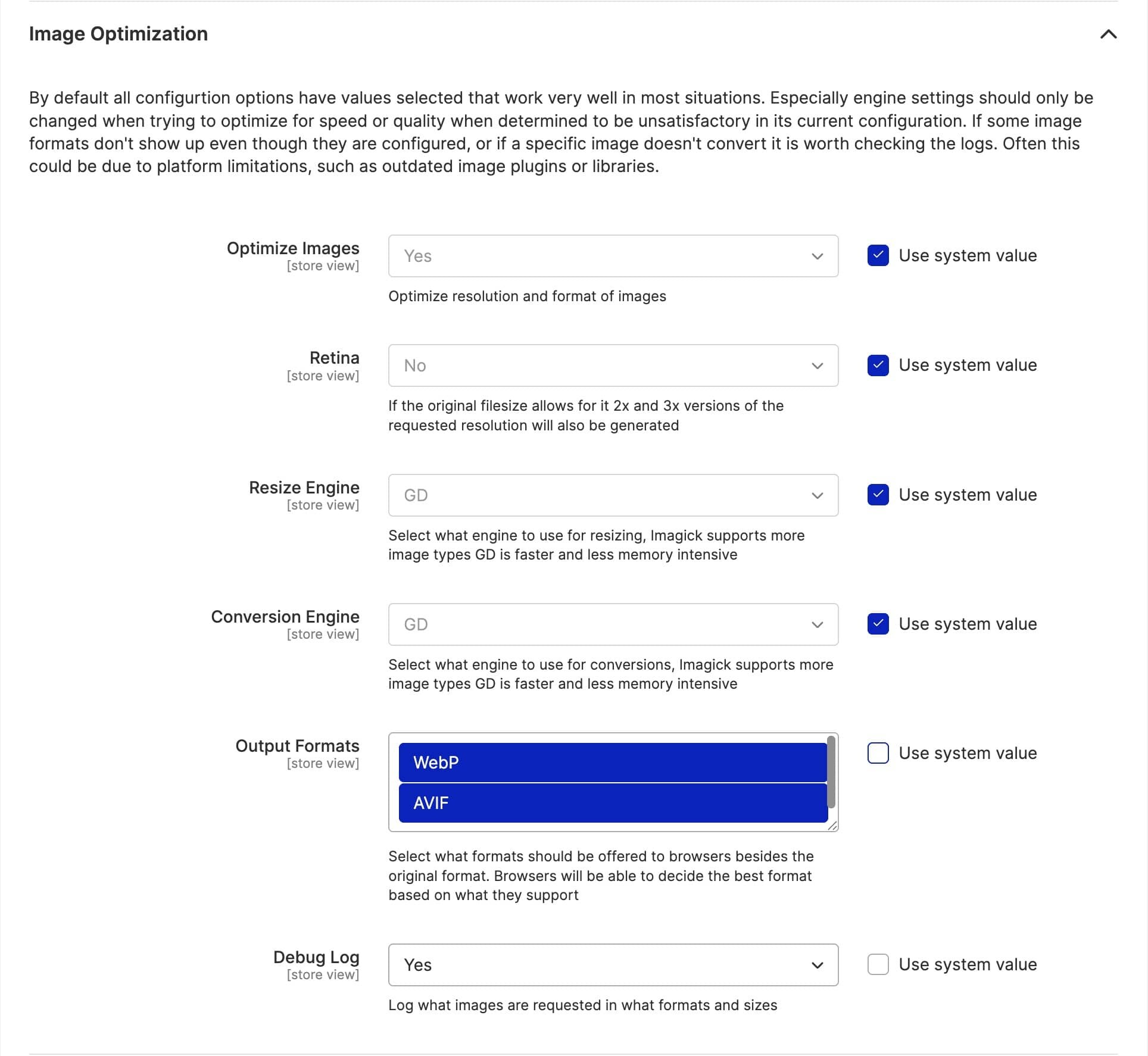This screenshot has width=1148, height=1056.
Task: Open the Resize Engine dropdown
Action: pyautogui.click(x=613, y=495)
